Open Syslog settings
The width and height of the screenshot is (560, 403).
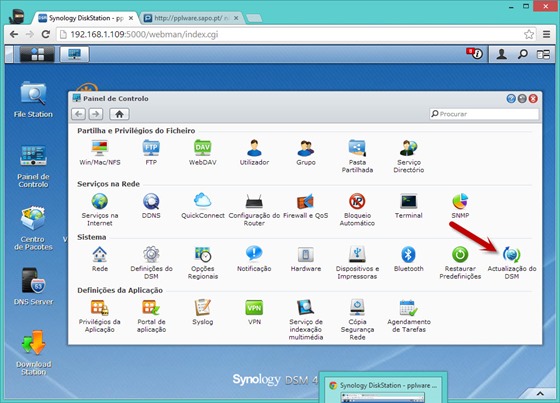[202, 312]
